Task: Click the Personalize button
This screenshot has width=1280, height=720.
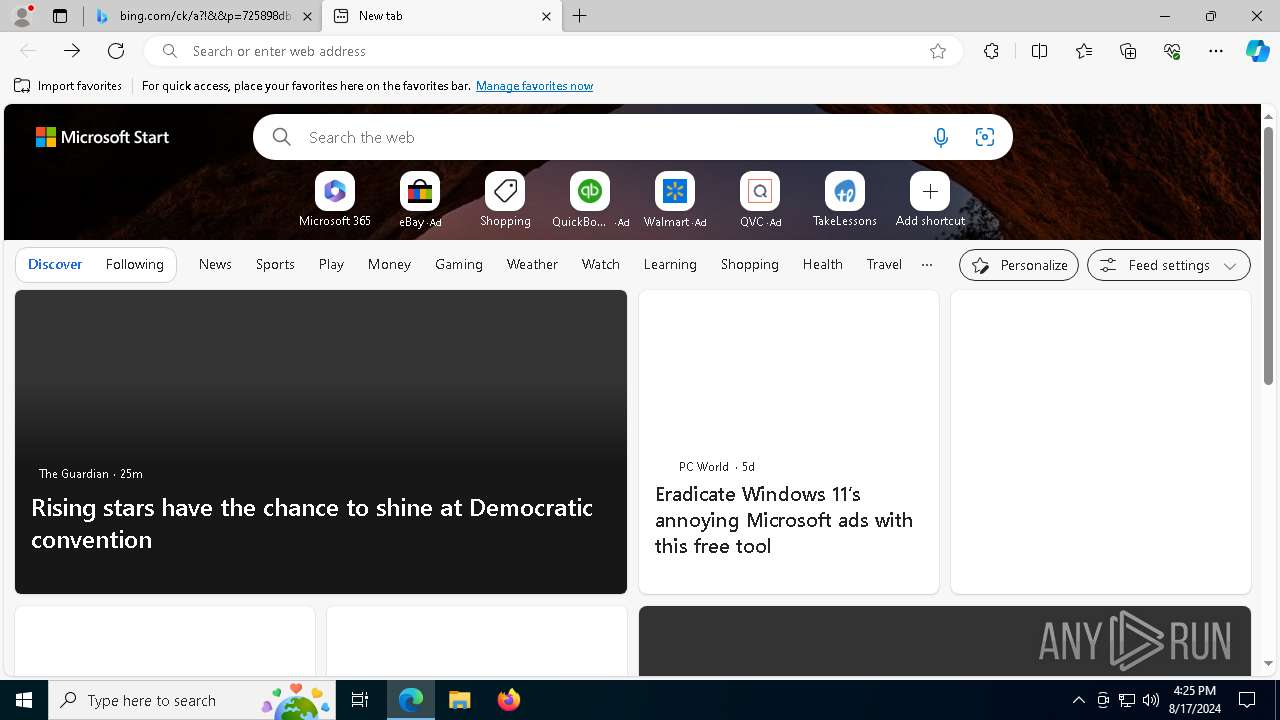Action: pyautogui.click(x=1019, y=265)
